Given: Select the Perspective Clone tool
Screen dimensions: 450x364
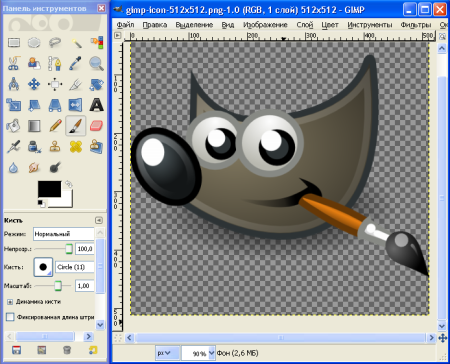Looking at the screenshot, I should tap(96, 146).
